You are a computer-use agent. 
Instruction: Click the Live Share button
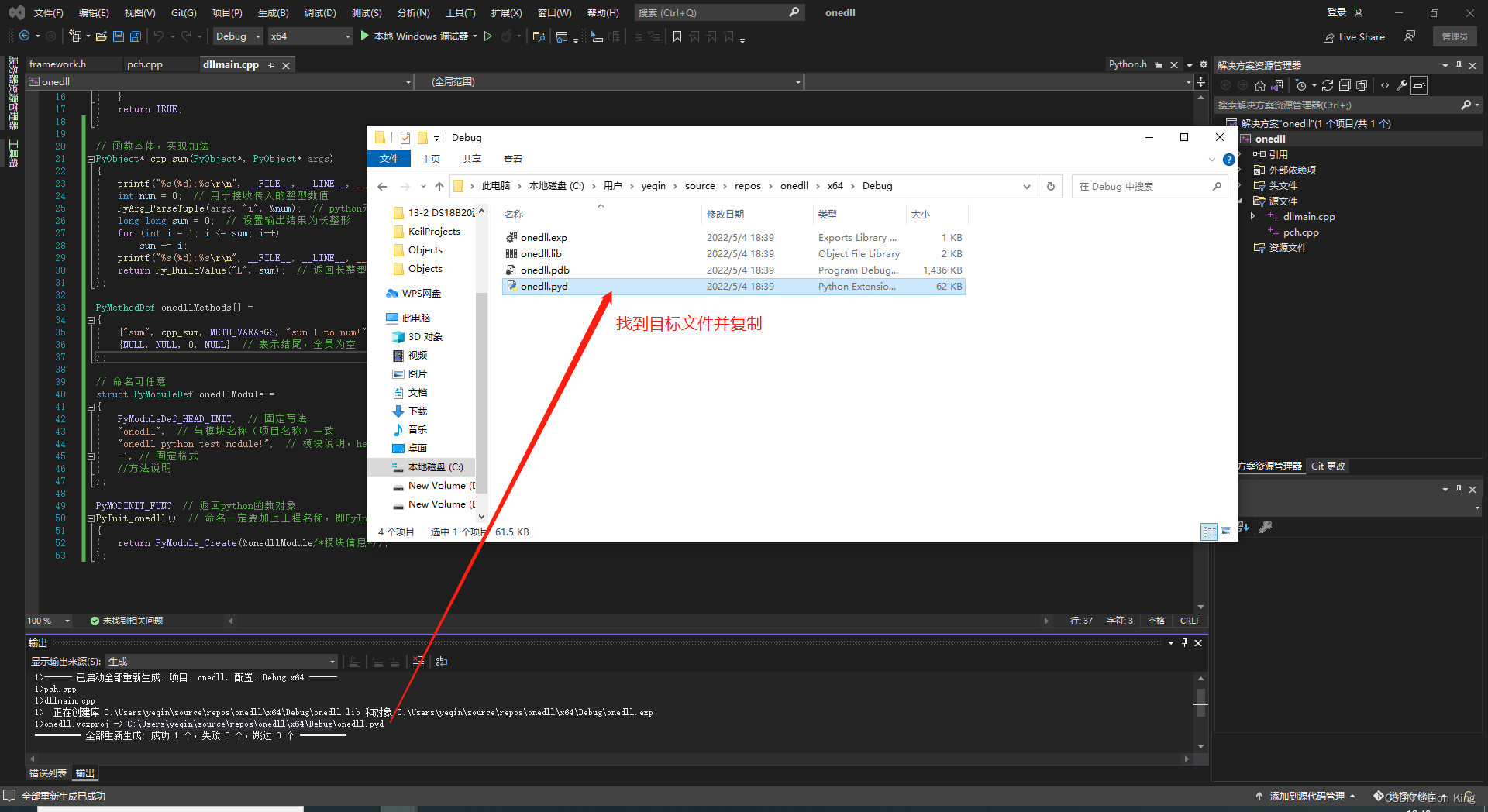pos(1354,36)
